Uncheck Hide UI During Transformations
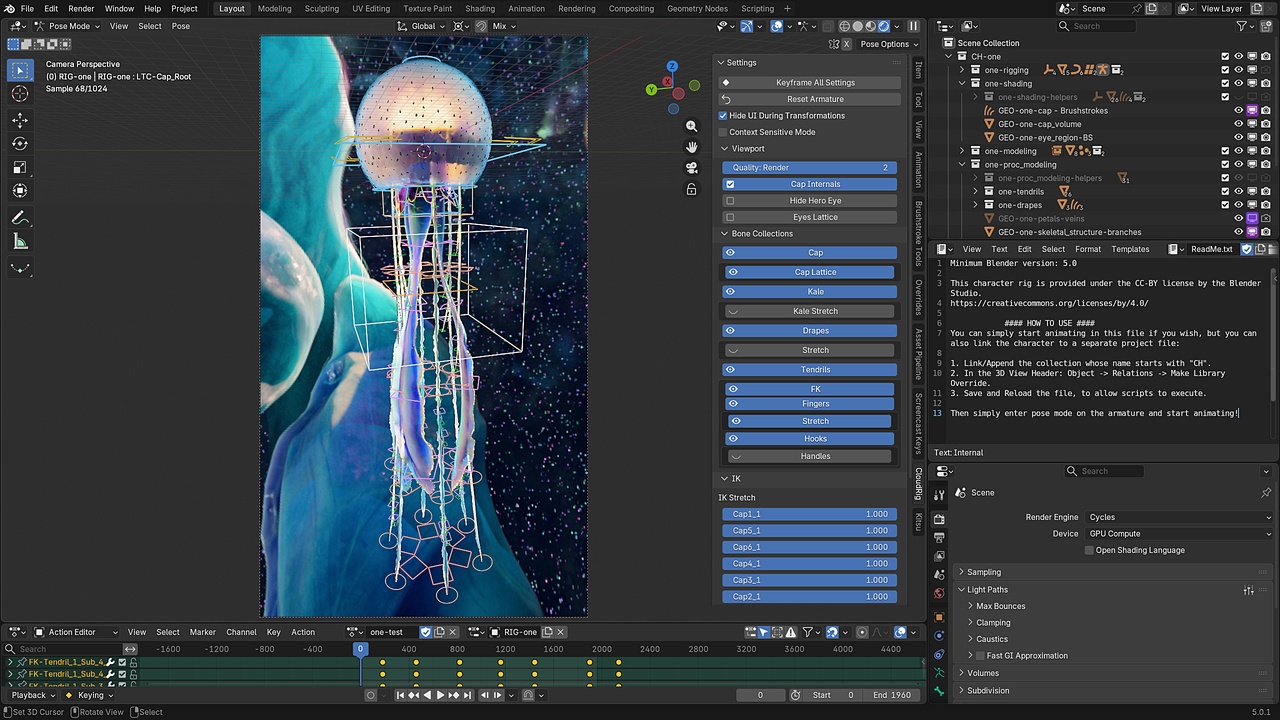The width and height of the screenshot is (1280, 720). (723, 116)
